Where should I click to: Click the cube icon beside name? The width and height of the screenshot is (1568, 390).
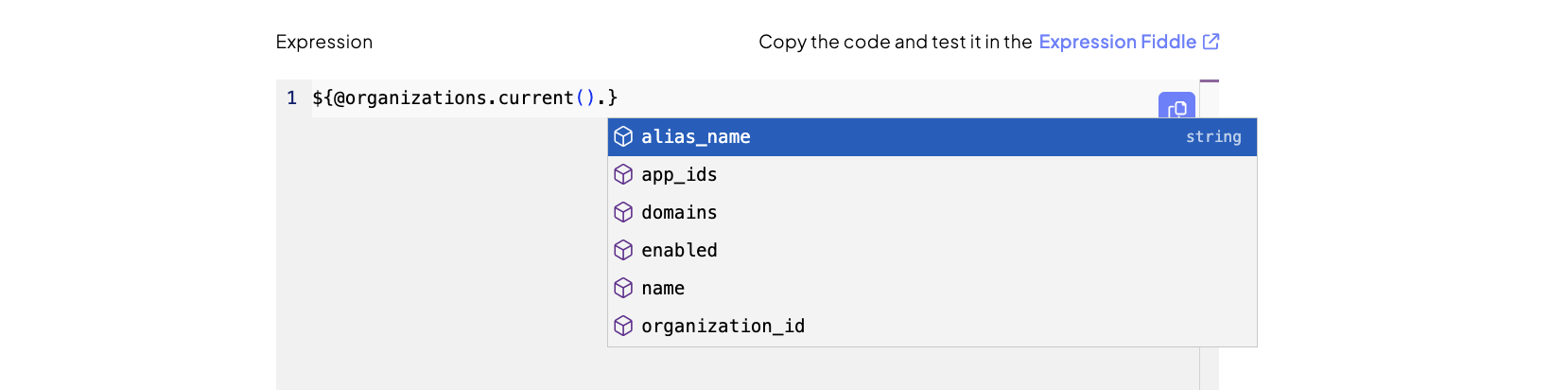[x=623, y=289]
